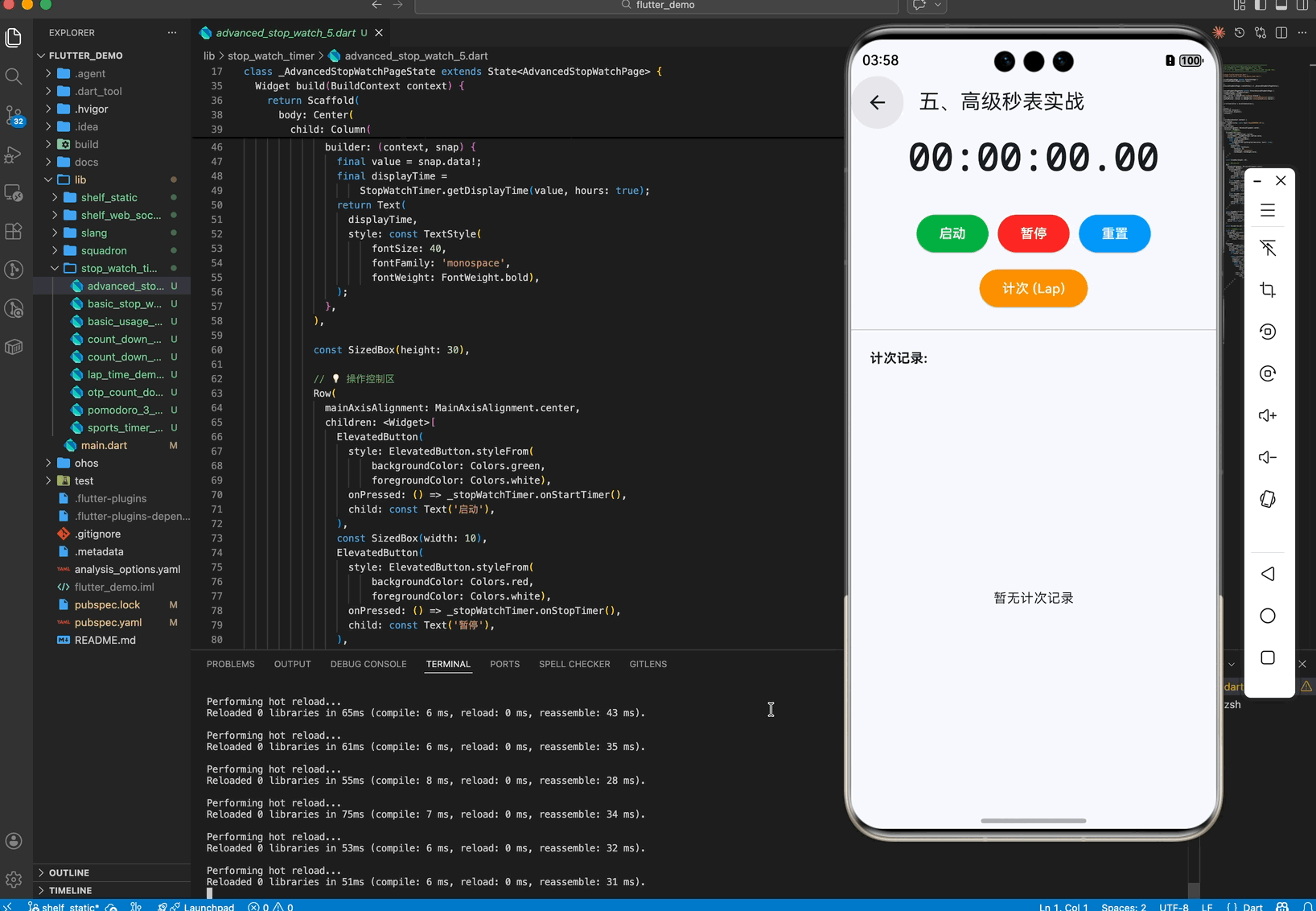
Task: Click the emulator back arrow in app bar
Action: point(878,102)
